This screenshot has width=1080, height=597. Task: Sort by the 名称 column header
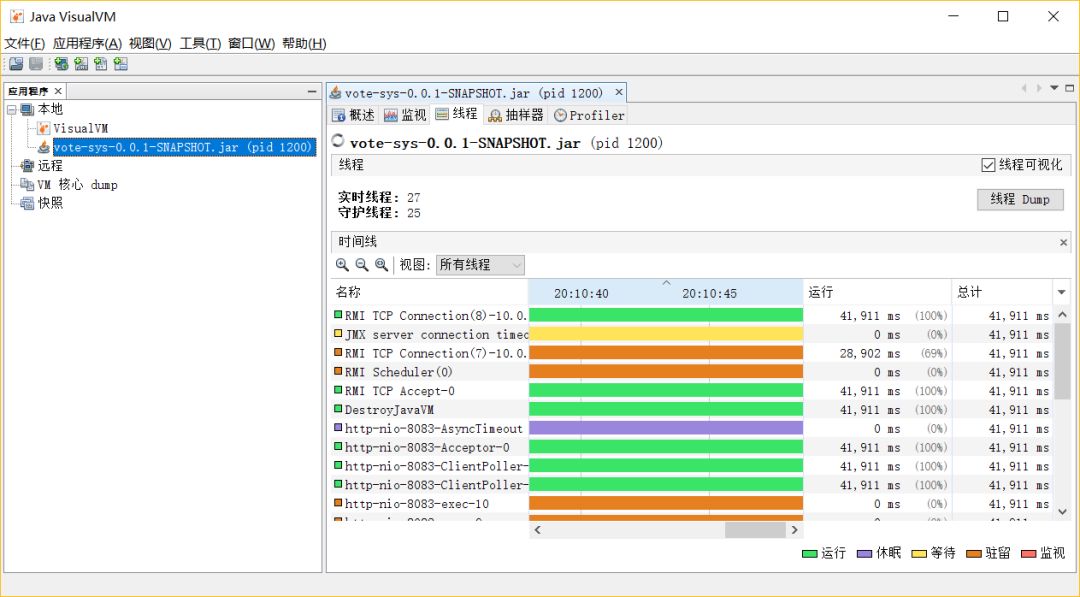pyautogui.click(x=429, y=292)
